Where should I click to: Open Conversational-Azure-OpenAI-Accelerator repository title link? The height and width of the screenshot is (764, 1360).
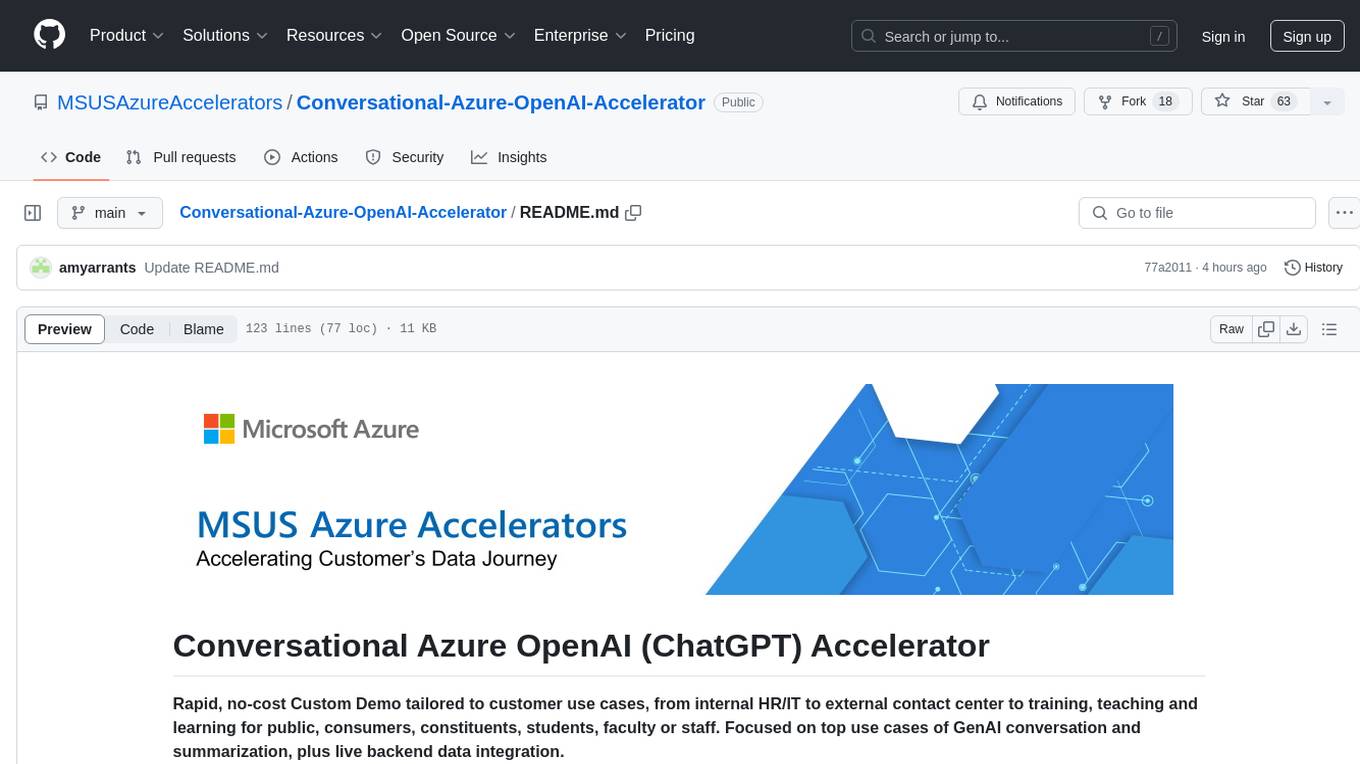[501, 102]
